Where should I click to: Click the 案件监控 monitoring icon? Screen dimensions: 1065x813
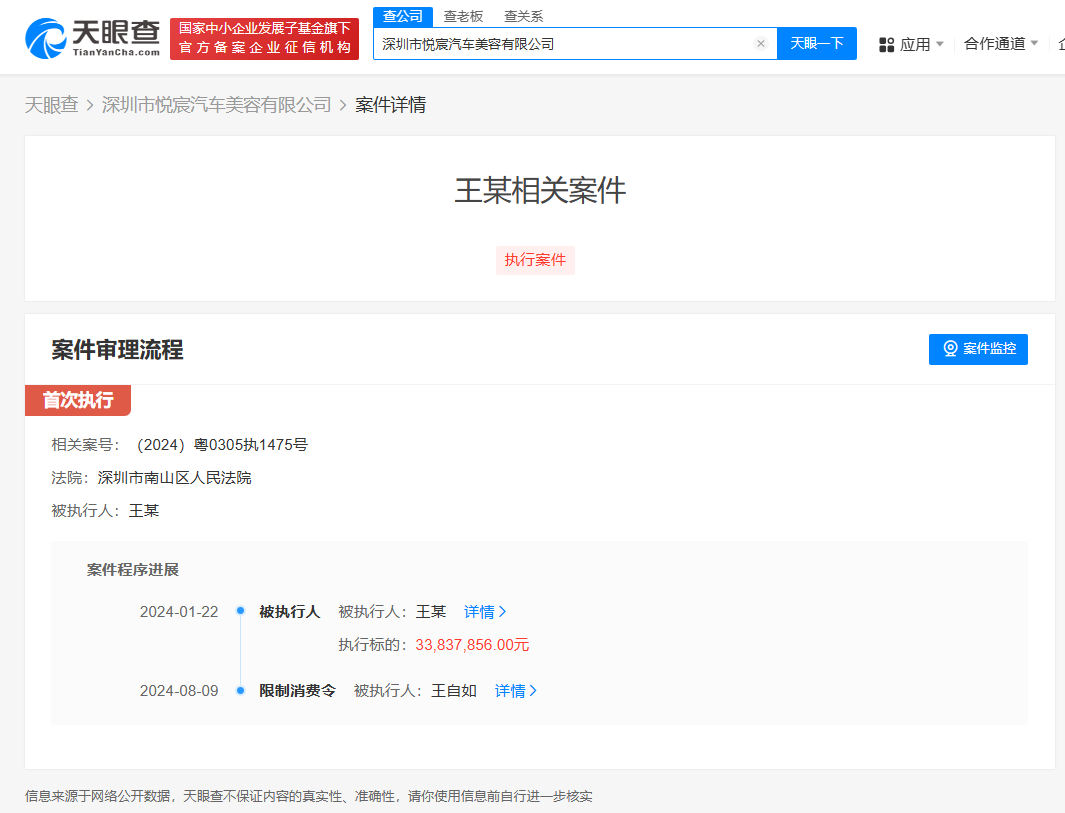click(x=949, y=349)
